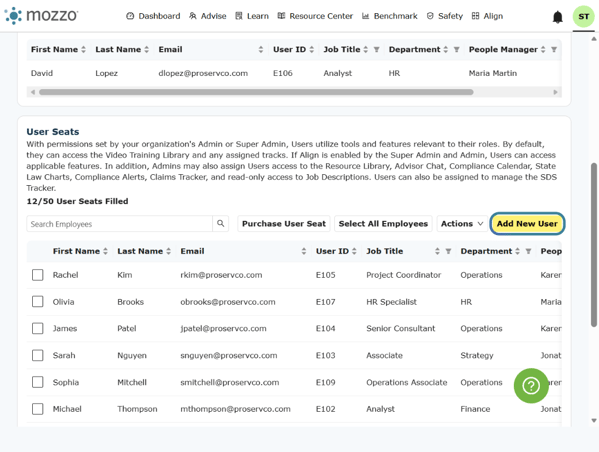This screenshot has height=452, width=599.
Task: Select Olivia Brooks' checkbox
Action: point(37,301)
